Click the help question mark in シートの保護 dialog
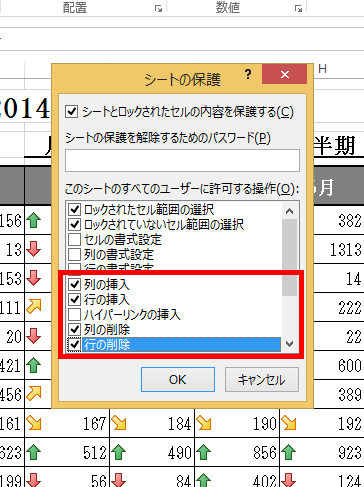Screen dimensions: 364x487 tap(248, 74)
